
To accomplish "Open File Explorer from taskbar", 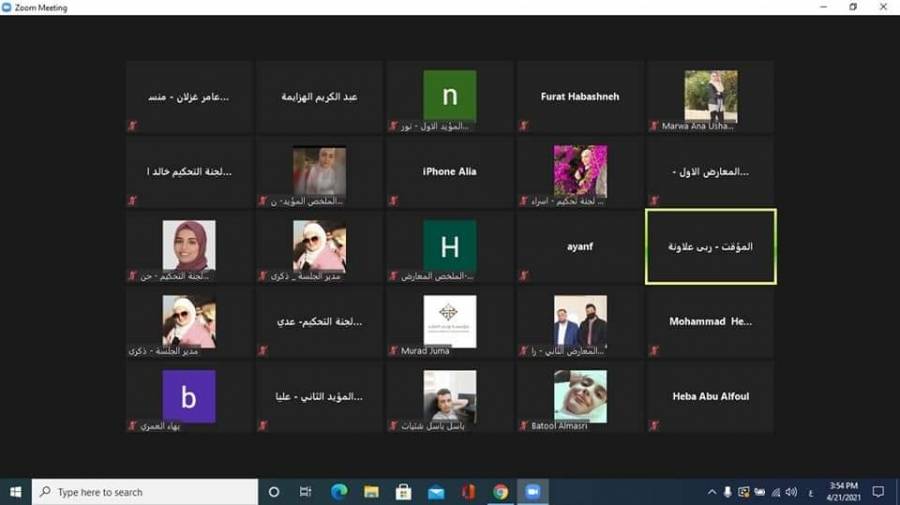I will (371, 492).
